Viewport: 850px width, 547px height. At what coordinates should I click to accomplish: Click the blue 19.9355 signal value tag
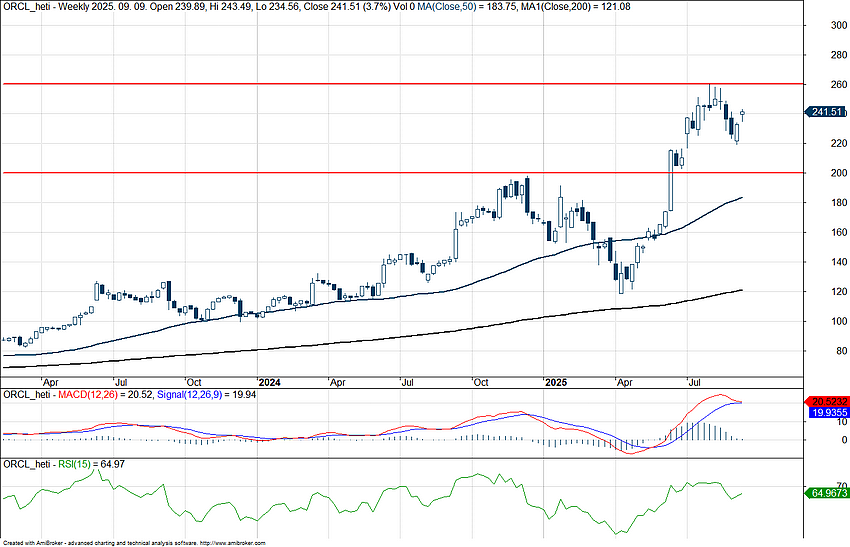(x=828, y=413)
